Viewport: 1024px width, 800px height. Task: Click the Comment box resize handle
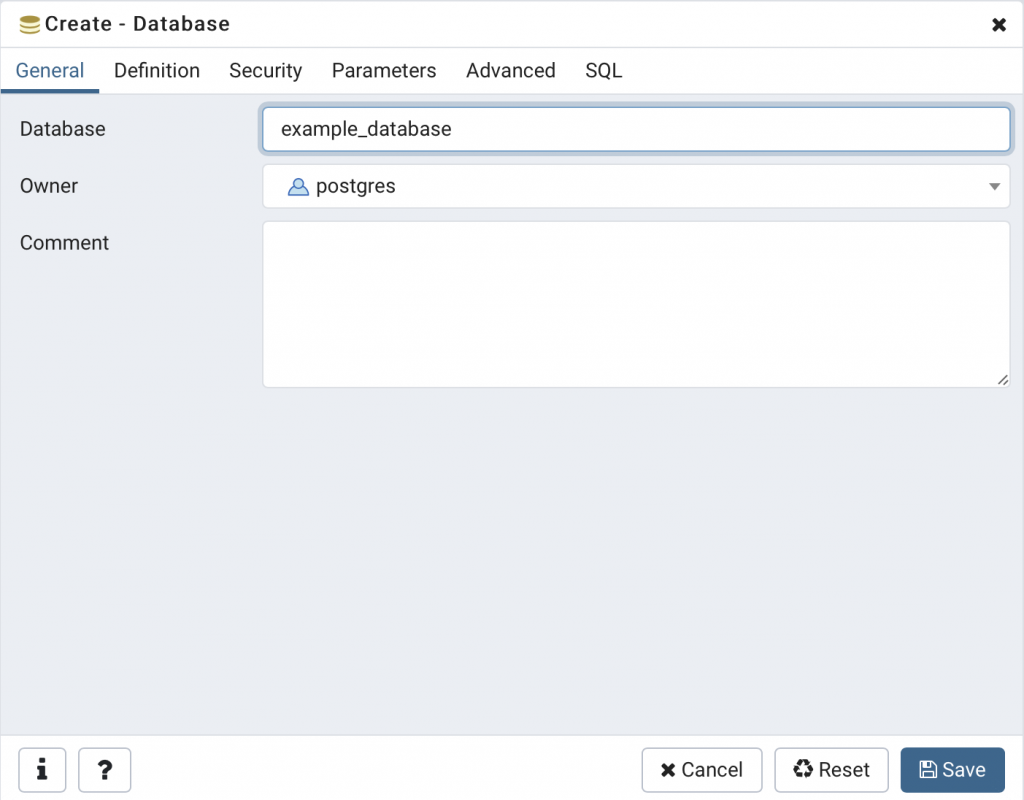(1003, 380)
